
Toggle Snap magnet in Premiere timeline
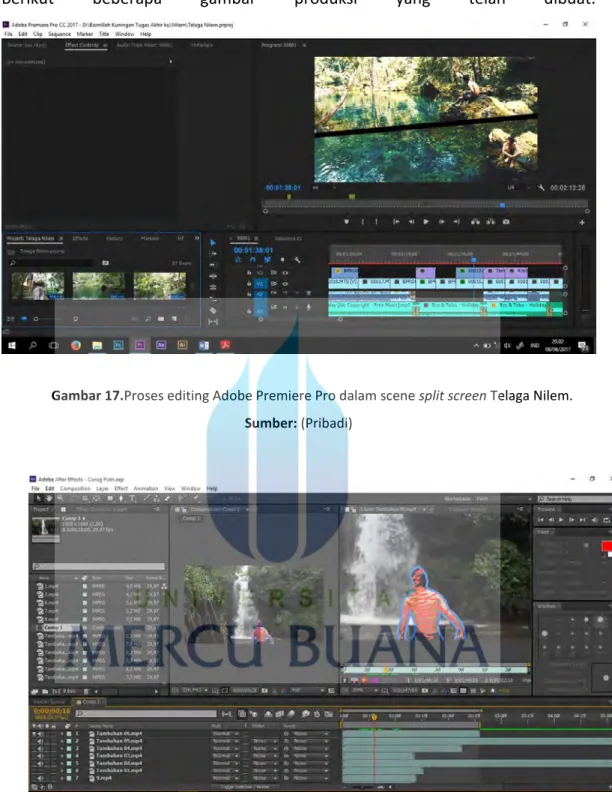252,260
